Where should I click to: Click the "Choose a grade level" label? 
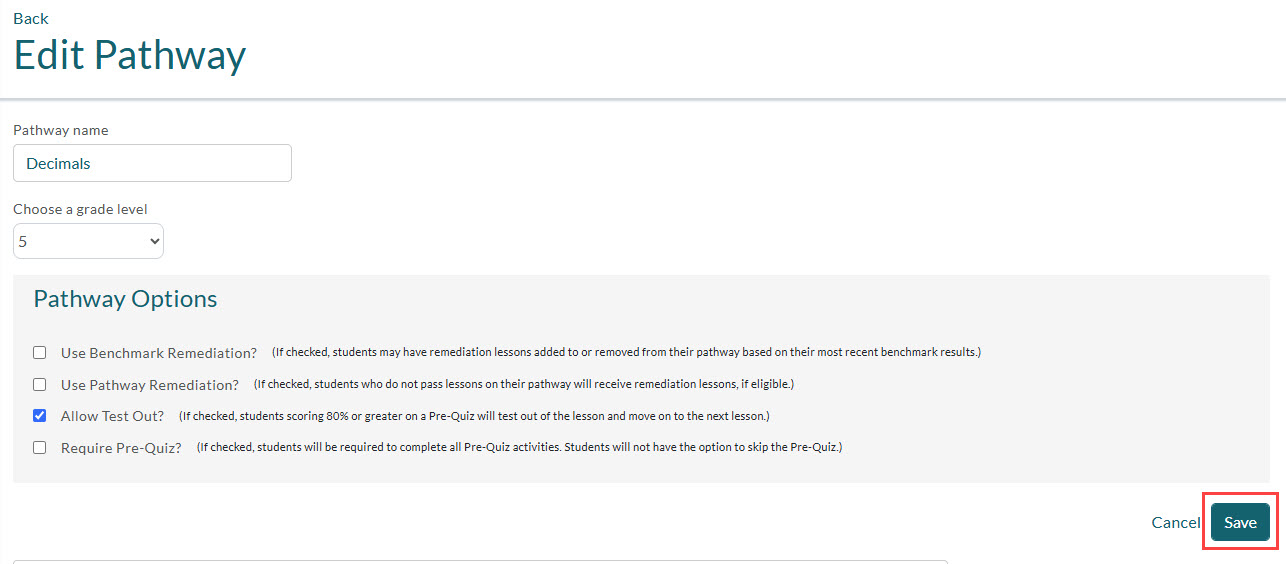[x=80, y=209]
